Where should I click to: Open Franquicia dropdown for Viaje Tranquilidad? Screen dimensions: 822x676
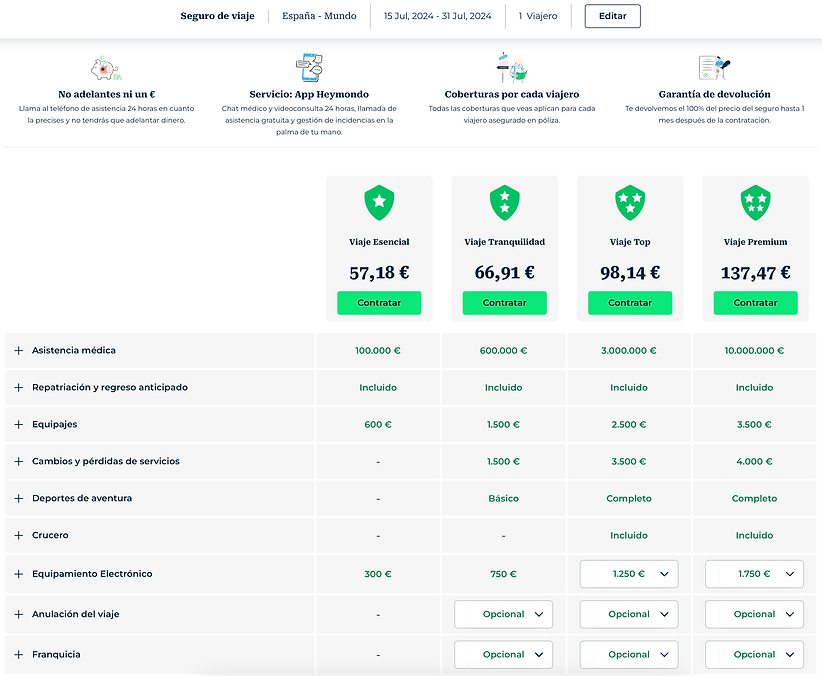[503, 654]
